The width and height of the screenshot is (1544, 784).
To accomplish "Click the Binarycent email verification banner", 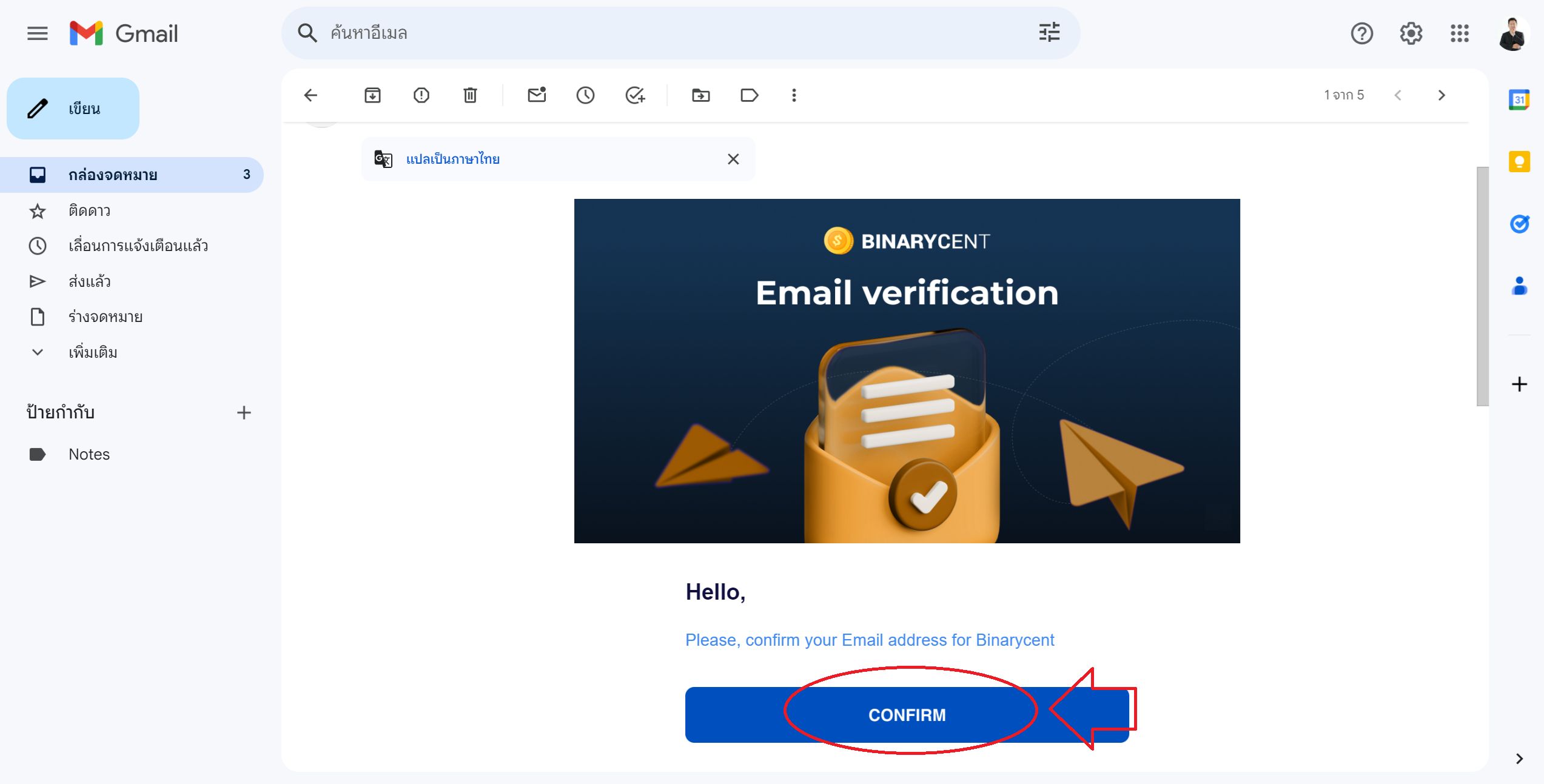I will [x=907, y=371].
